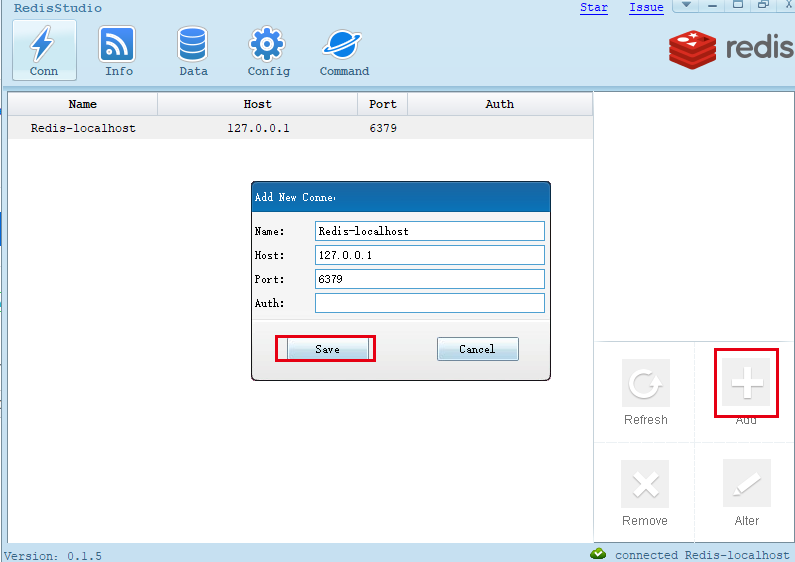Viewport: 795px width, 562px height.
Task: Click the green connected status icon
Action: pos(598,554)
